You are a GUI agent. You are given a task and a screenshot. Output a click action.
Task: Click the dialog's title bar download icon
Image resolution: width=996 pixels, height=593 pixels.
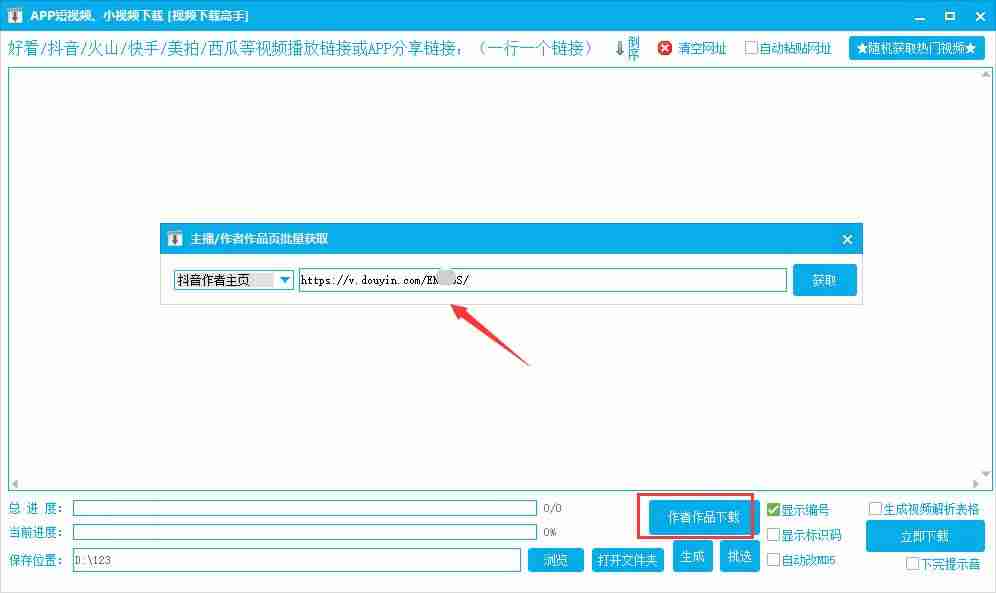pyautogui.click(x=175, y=239)
